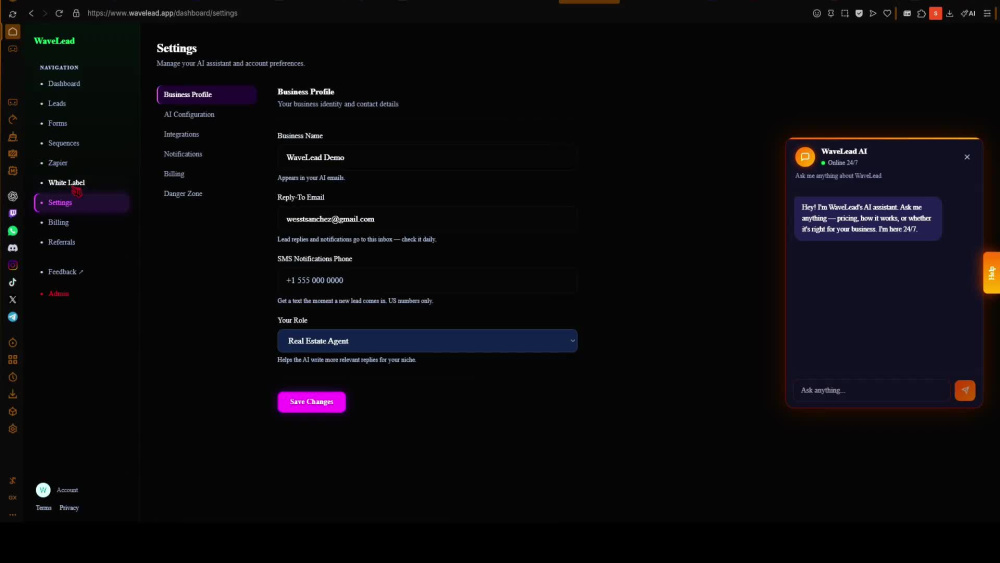1000x563 pixels.
Task: Open the browser easy setup menu icon
Action: click(987, 13)
